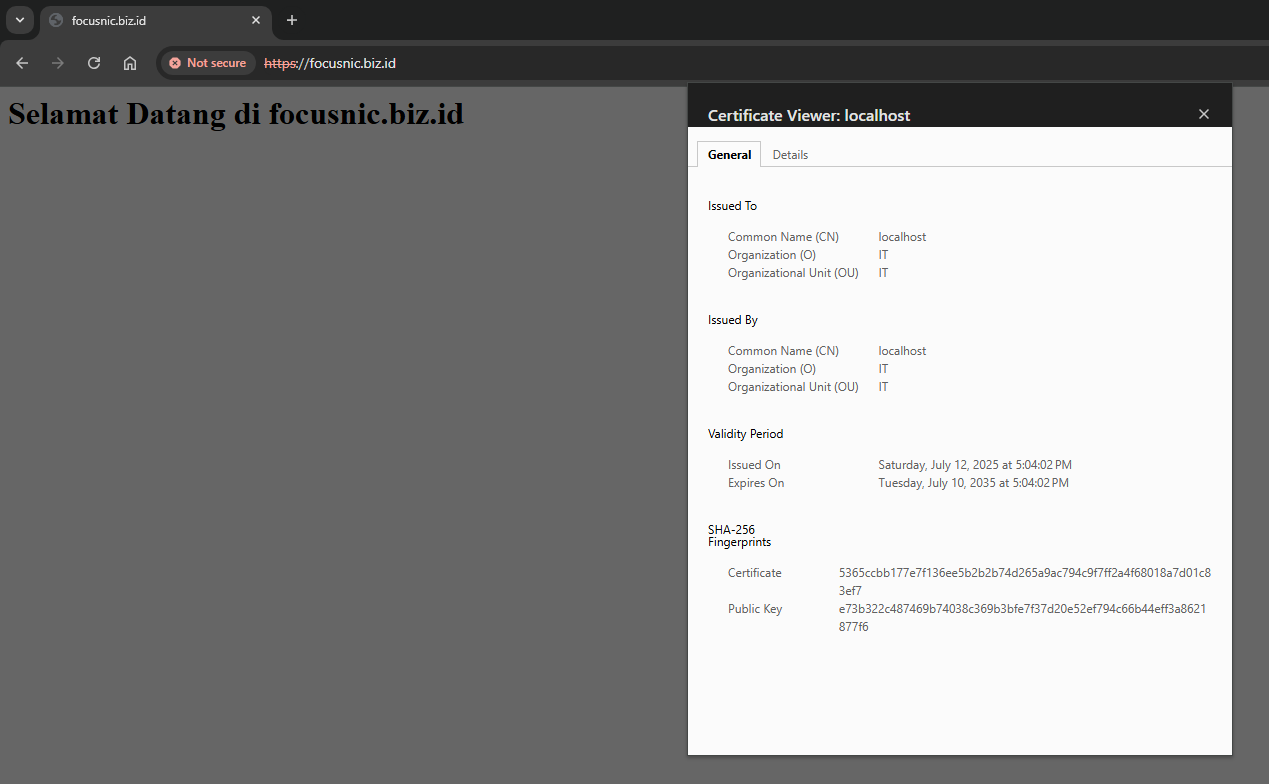
Task: Click the Common Name value under Issued To
Action: pos(902,237)
